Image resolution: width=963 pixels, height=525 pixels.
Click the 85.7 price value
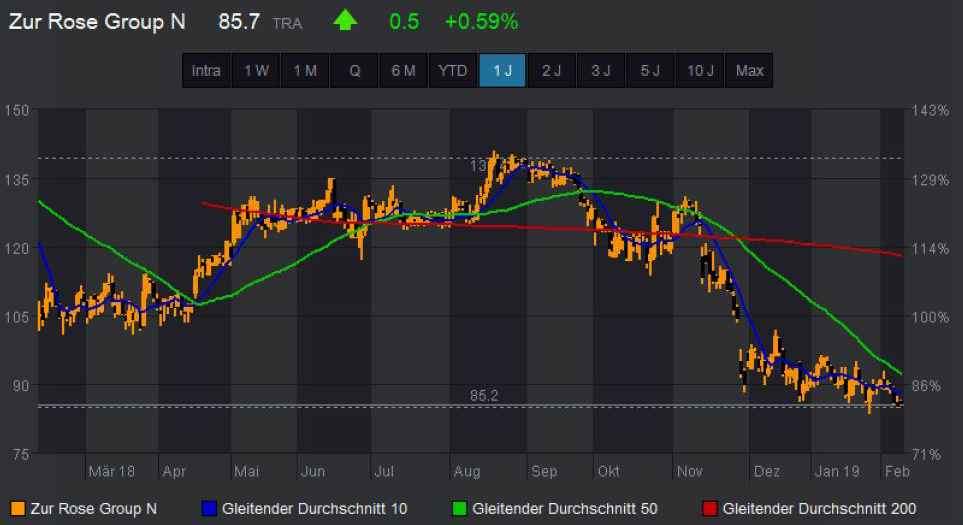239,21
